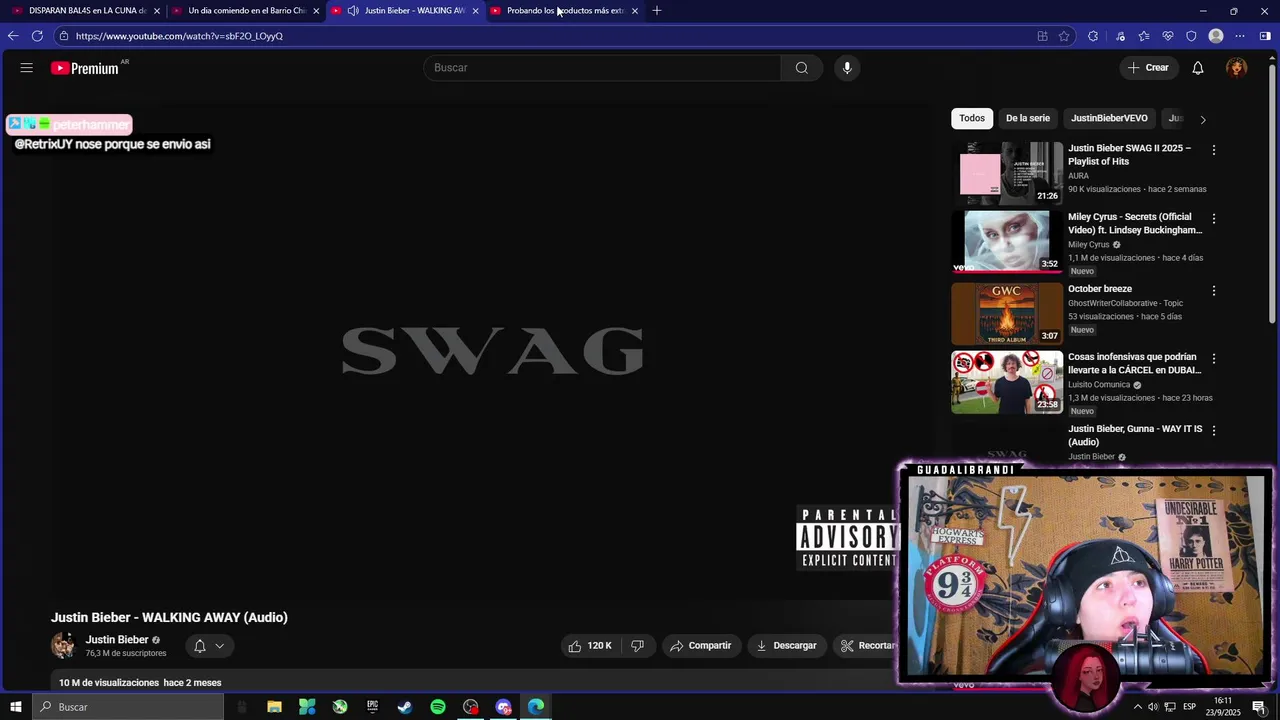Refresh the browser page
The image size is (1280, 720).
[x=37, y=36]
